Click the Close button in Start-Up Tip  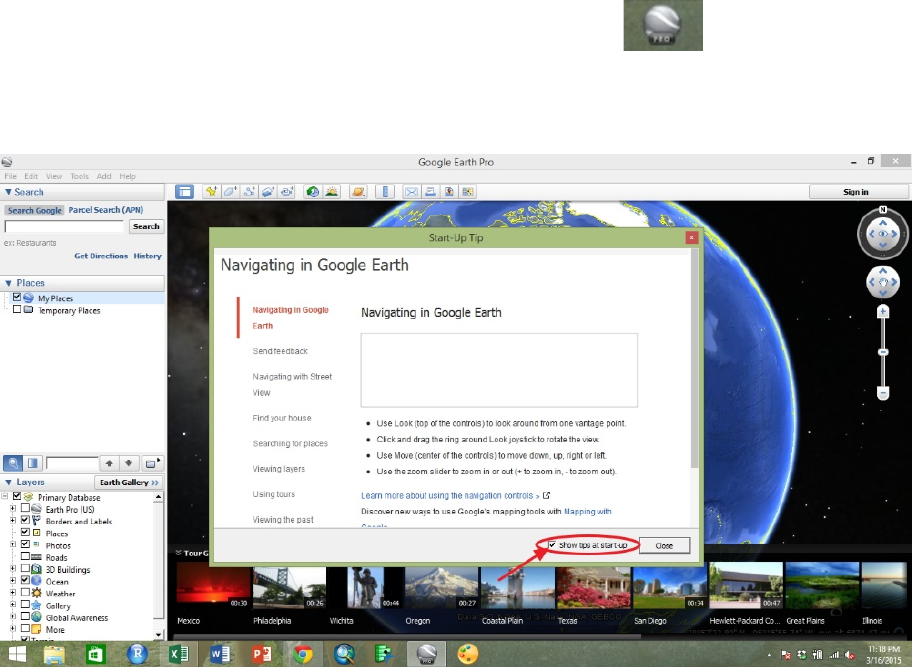click(x=664, y=545)
